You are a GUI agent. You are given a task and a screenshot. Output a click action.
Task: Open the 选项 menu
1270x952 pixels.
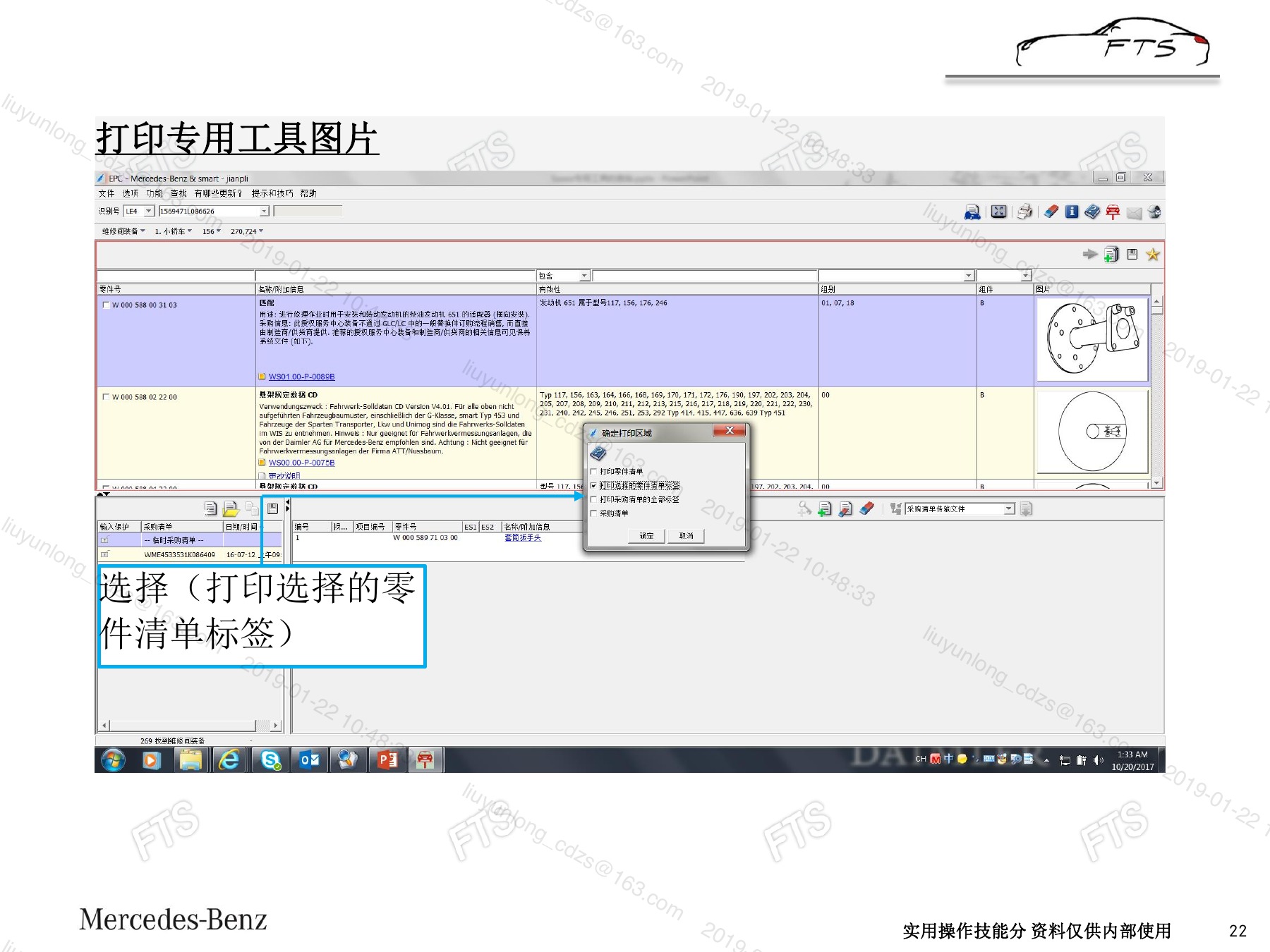(x=131, y=193)
